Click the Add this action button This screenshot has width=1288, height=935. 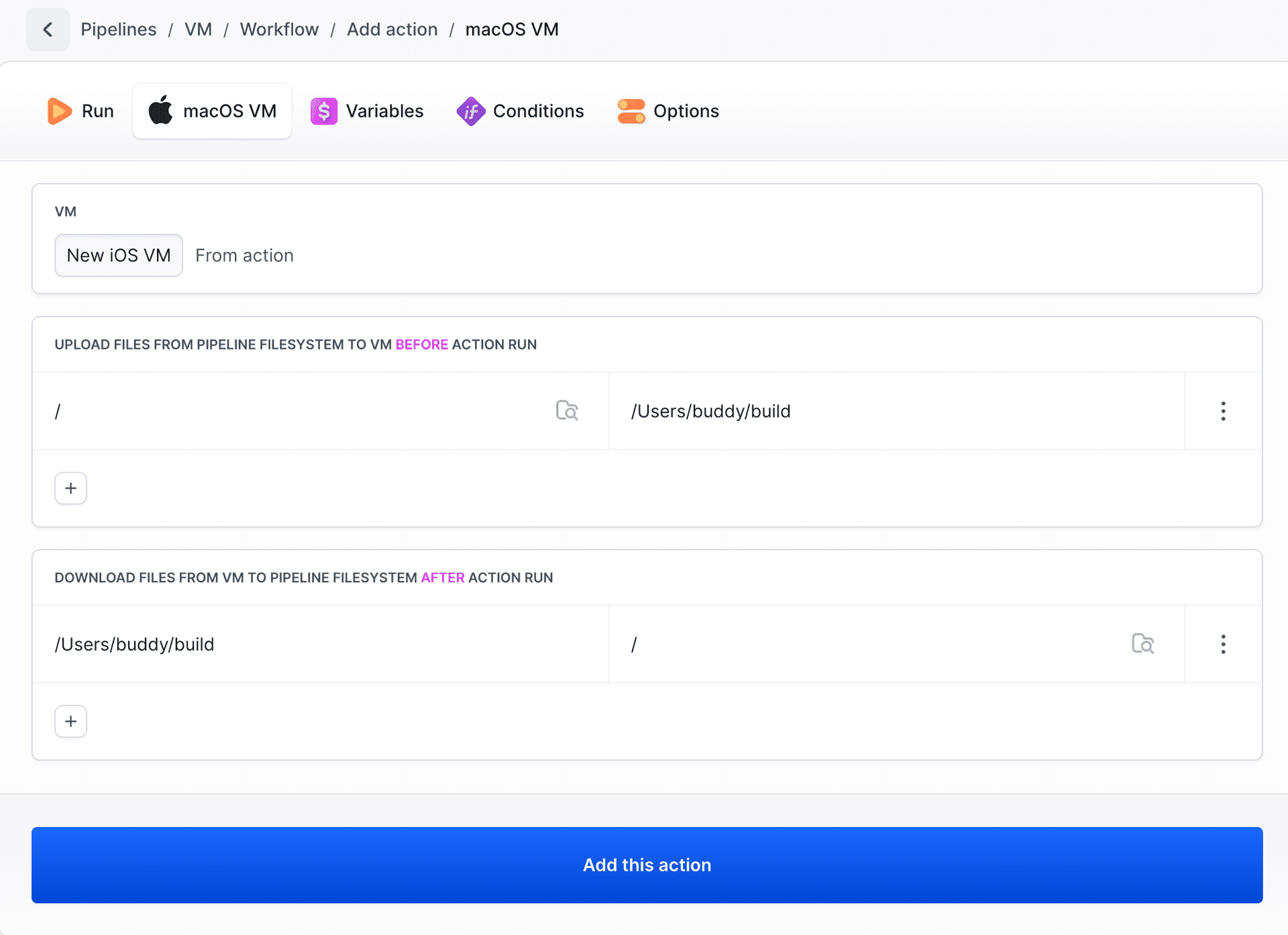click(x=646, y=865)
